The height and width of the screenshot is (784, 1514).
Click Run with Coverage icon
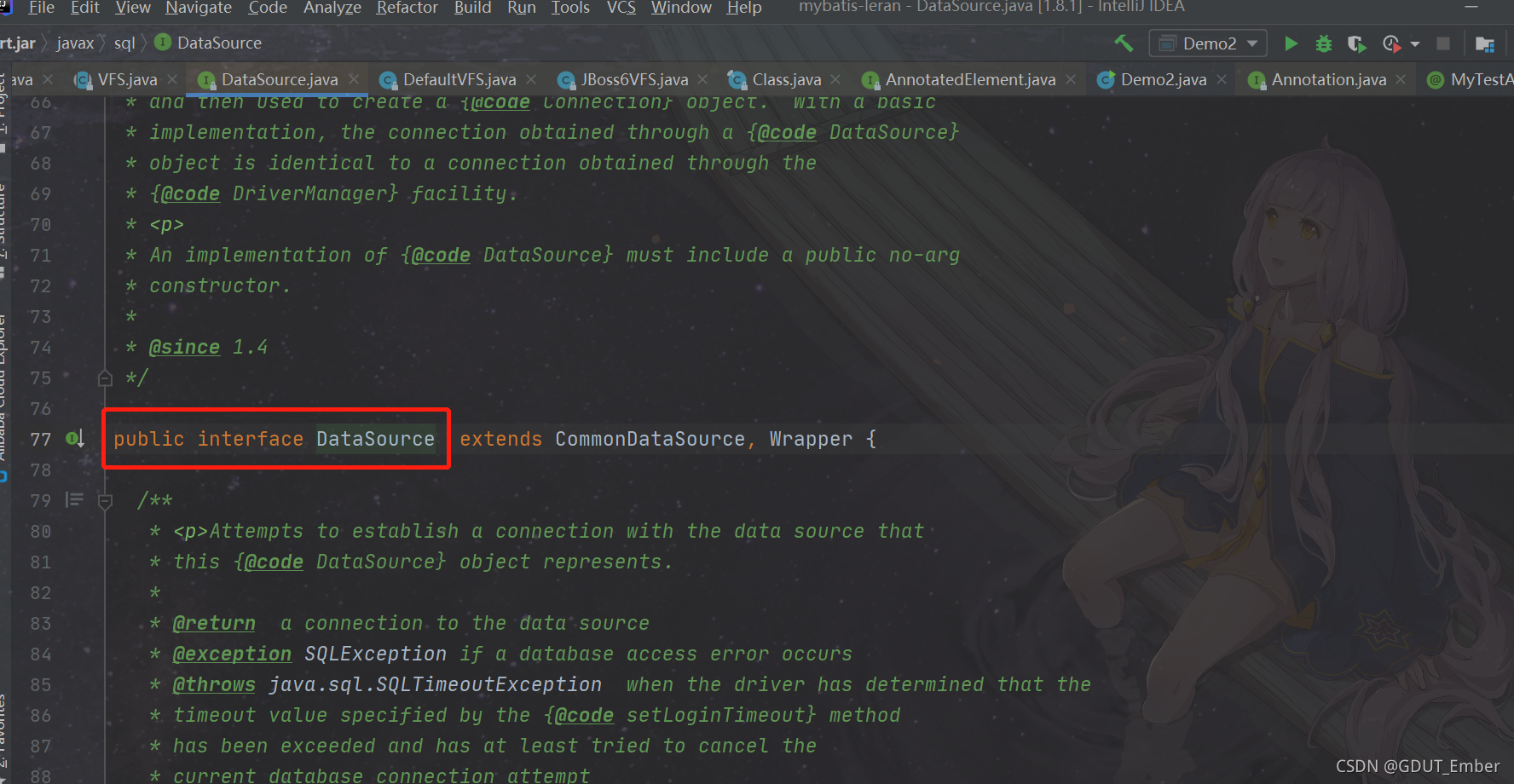(x=1356, y=43)
